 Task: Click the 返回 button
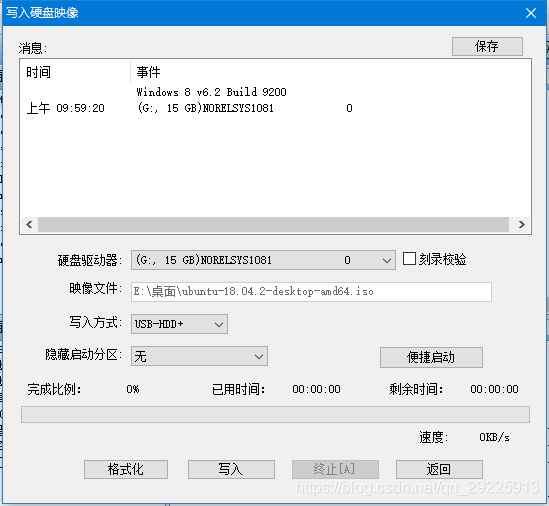point(439,469)
